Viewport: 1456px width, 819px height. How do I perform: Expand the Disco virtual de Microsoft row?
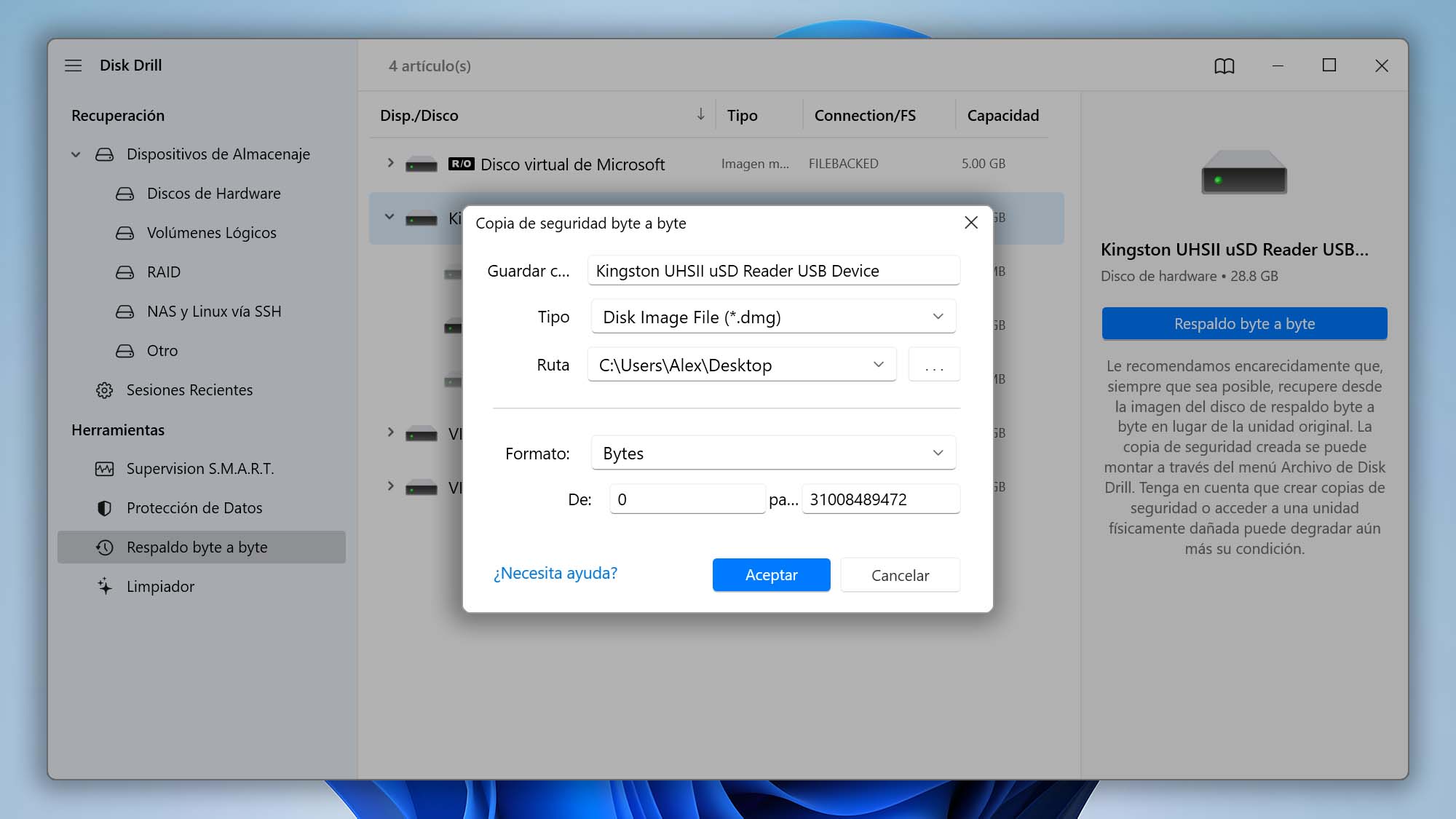pyautogui.click(x=390, y=163)
